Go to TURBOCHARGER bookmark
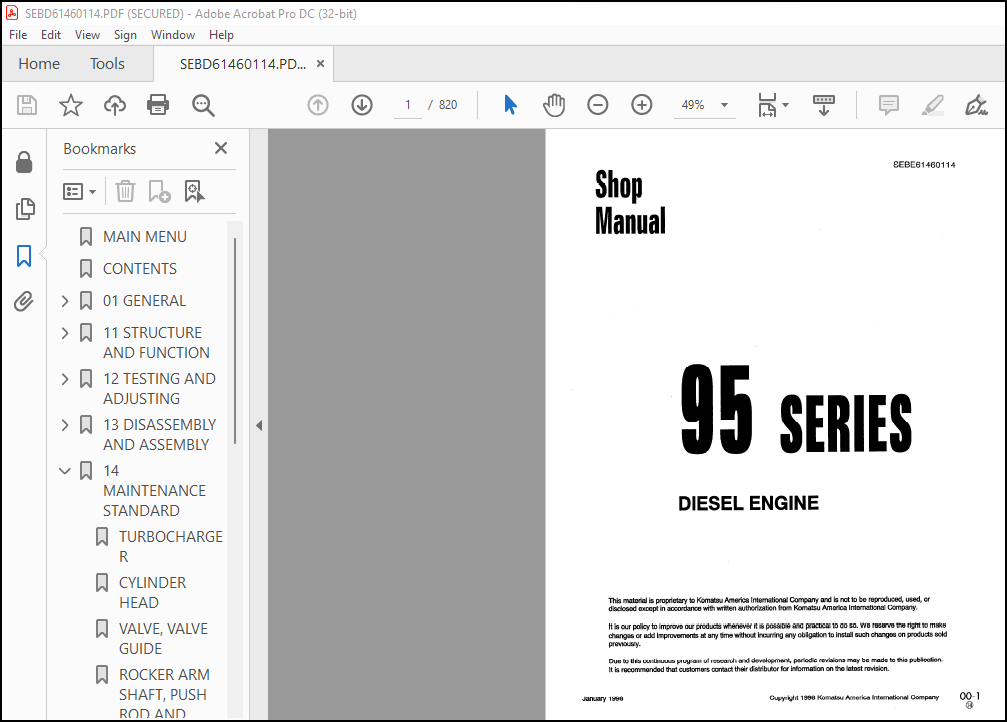1007x722 pixels. pos(171,546)
